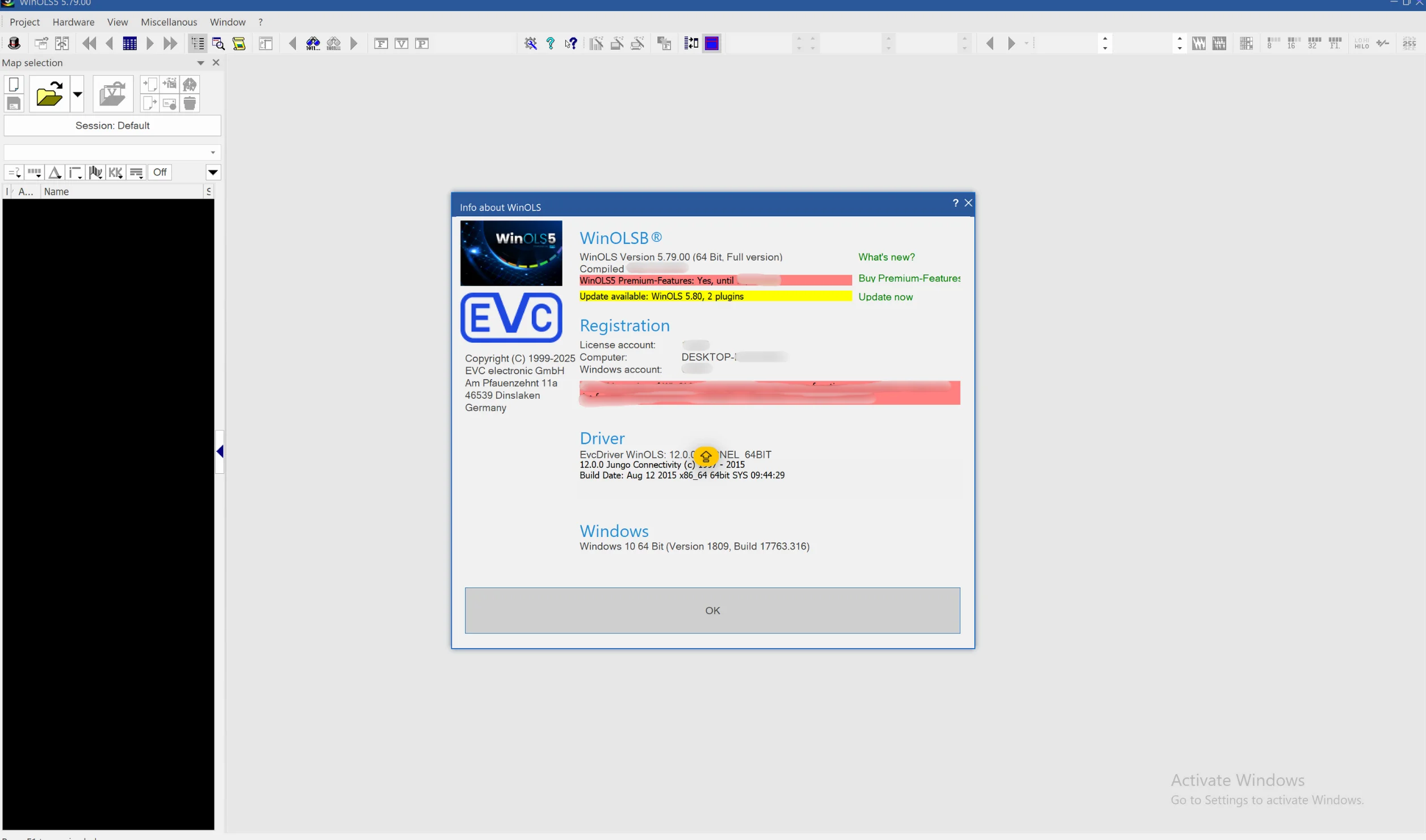
Task: Click the blue grid table icon
Action: tap(129, 43)
